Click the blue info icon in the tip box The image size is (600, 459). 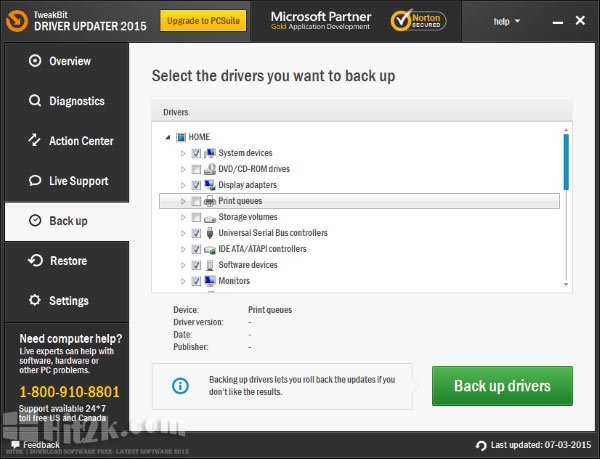click(x=180, y=386)
